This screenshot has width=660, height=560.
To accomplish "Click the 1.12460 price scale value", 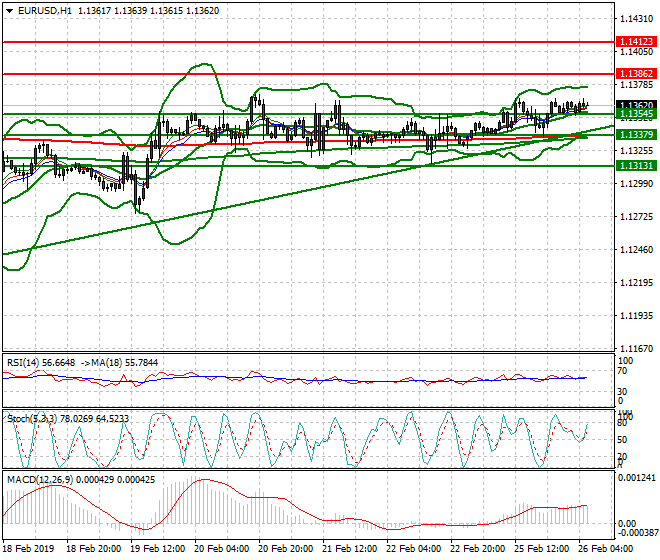I will (636, 250).
